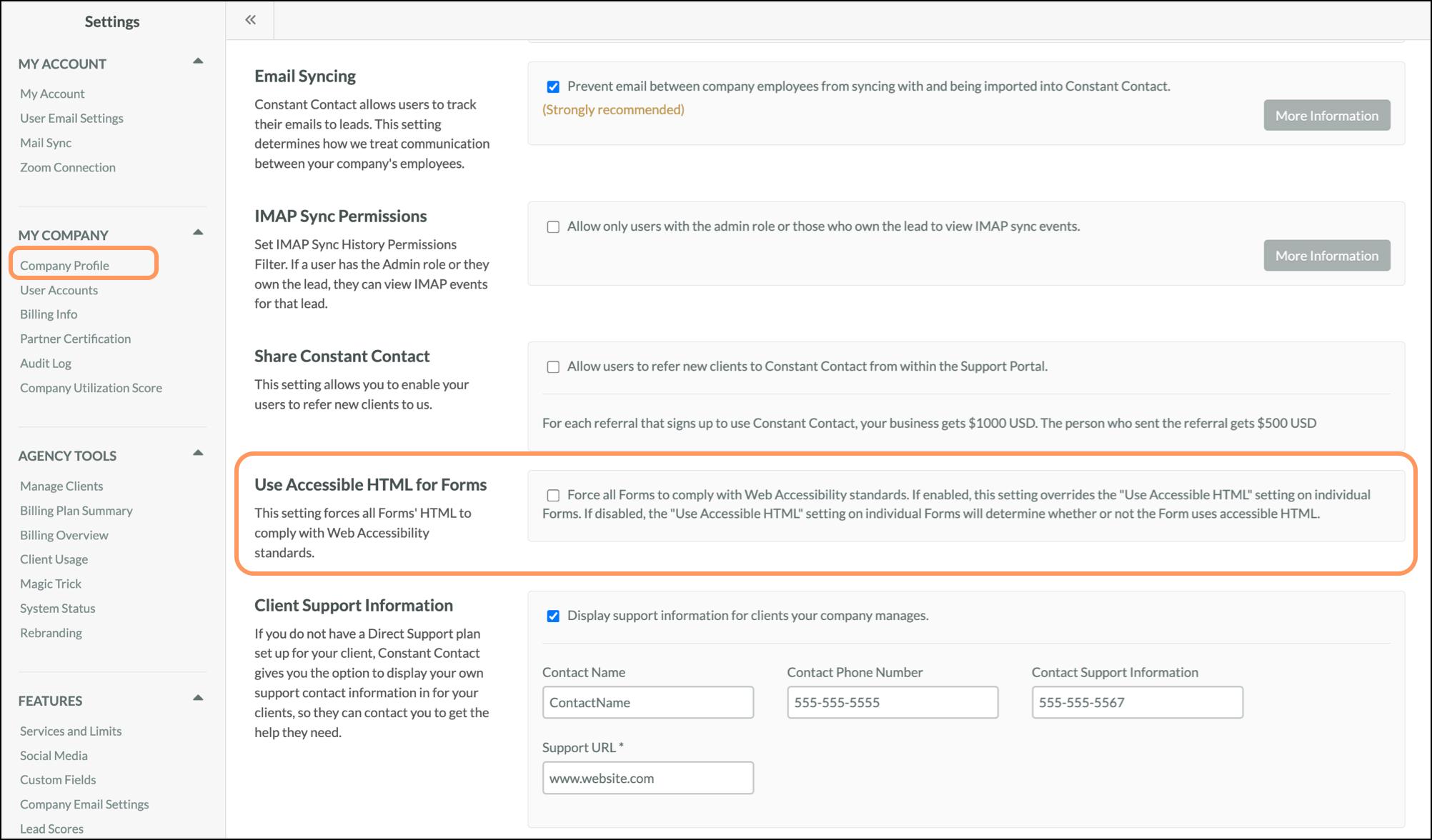The width and height of the screenshot is (1432, 840).
Task: Collapse the settings sidebar with double-chevron icon
Action: [250, 20]
